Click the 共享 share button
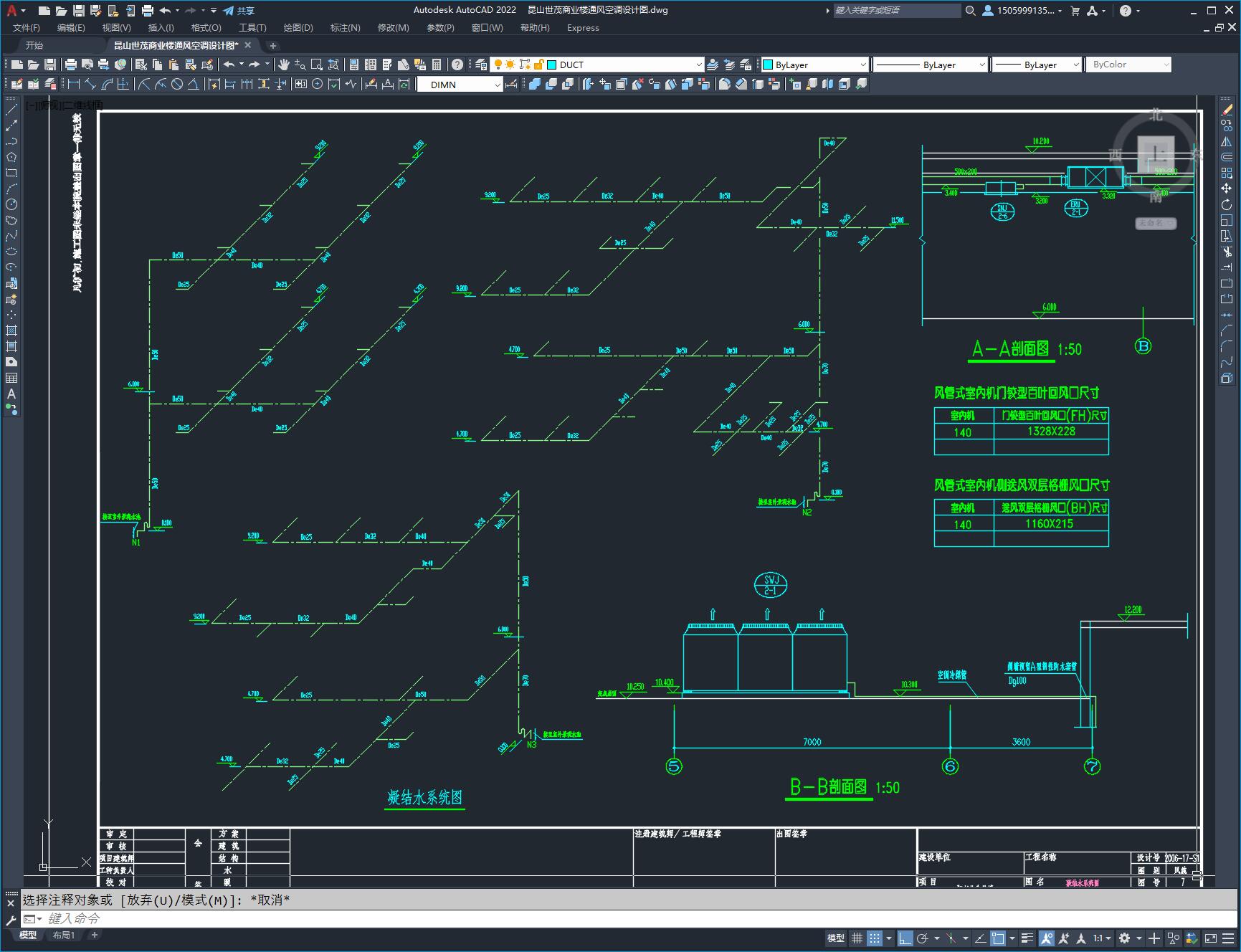This screenshot has width=1241, height=952. coord(239,11)
